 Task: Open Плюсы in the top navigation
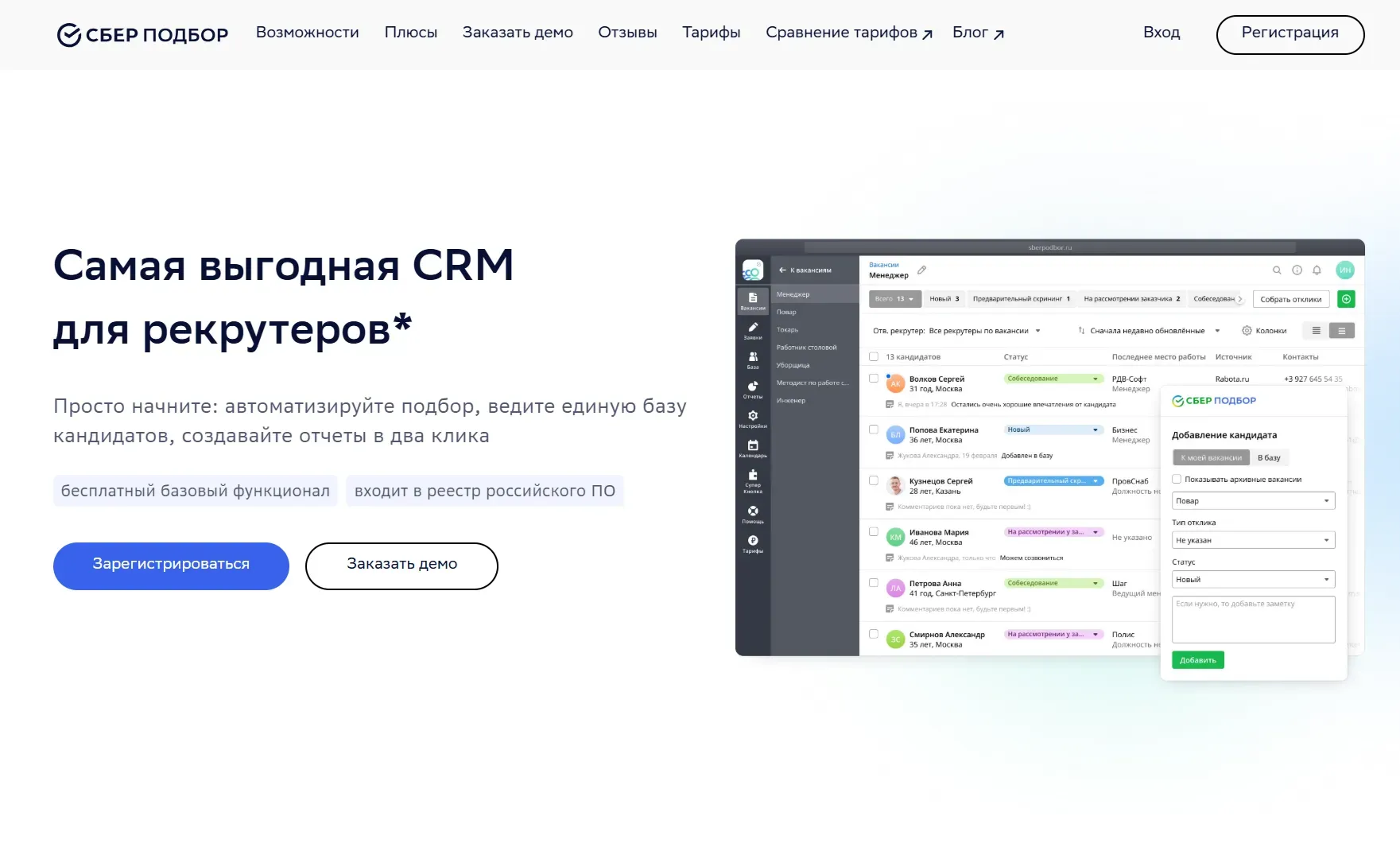[410, 33]
